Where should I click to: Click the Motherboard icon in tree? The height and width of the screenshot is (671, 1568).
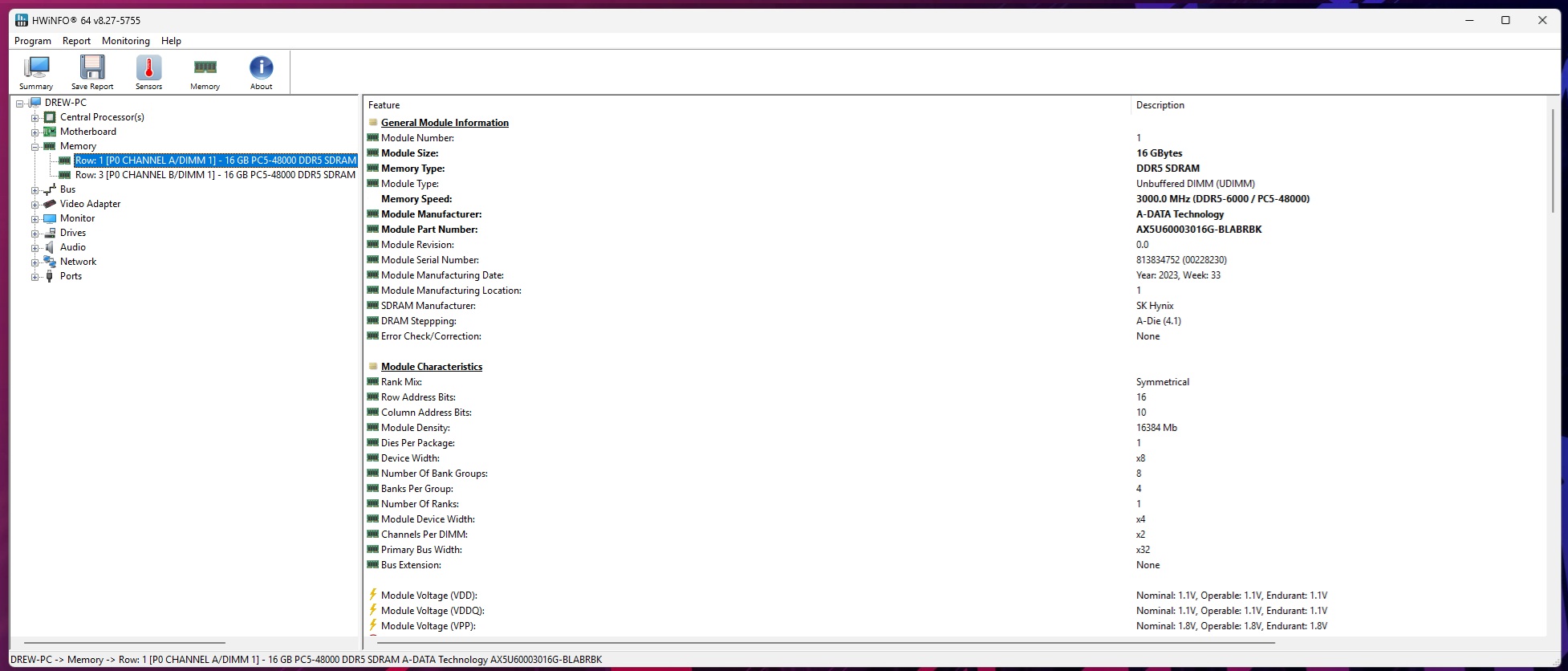pos(50,132)
